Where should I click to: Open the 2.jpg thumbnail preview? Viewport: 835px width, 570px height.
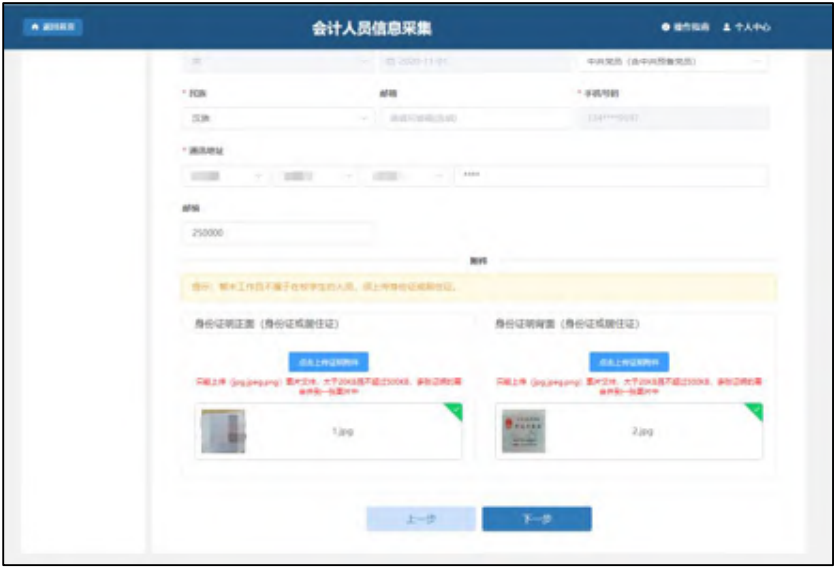(523, 432)
